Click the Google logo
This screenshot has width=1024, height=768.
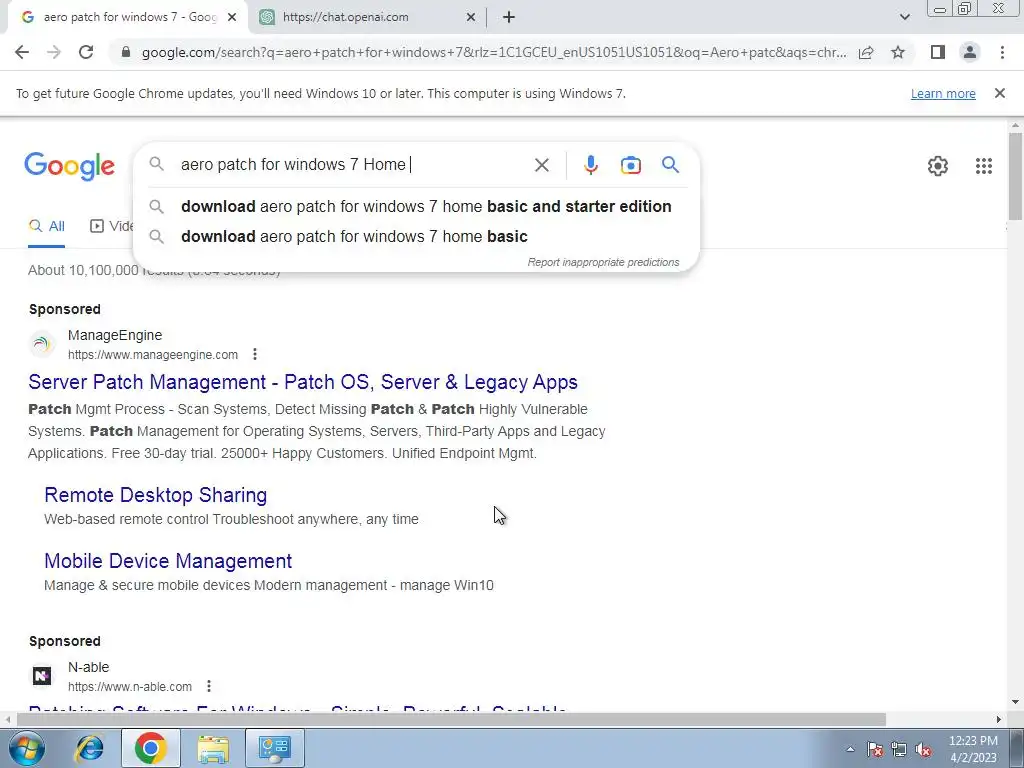(69, 167)
